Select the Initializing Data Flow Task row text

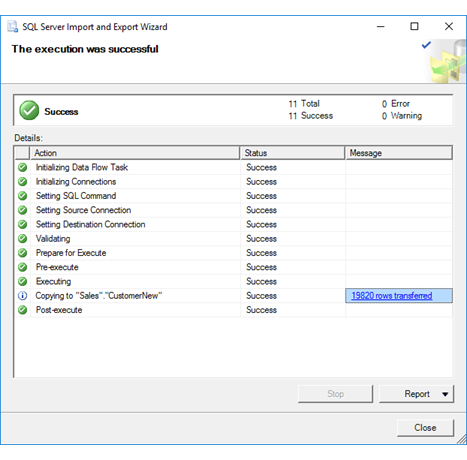coord(82,167)
